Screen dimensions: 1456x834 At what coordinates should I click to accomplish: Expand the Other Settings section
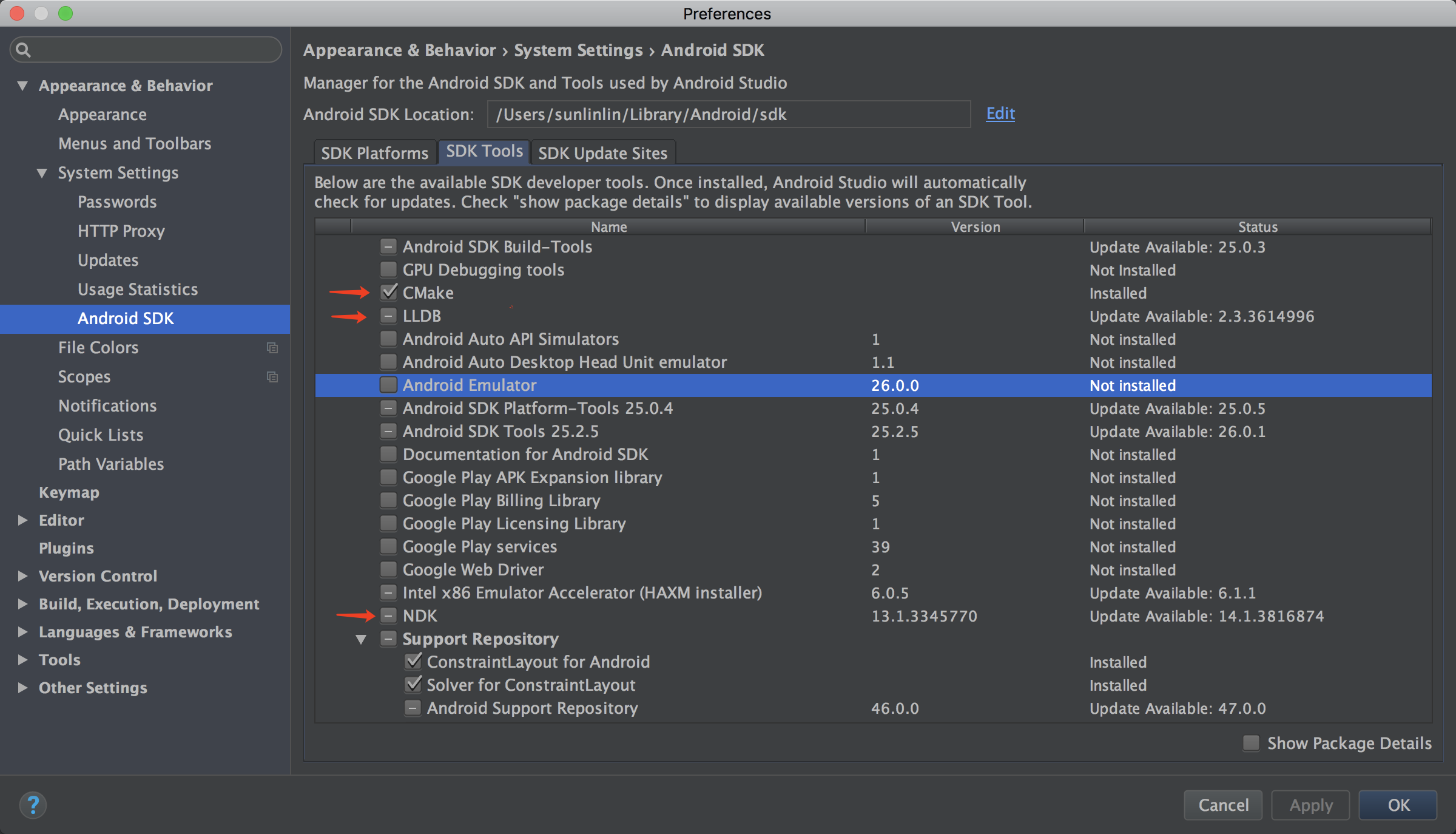point(22,688)
